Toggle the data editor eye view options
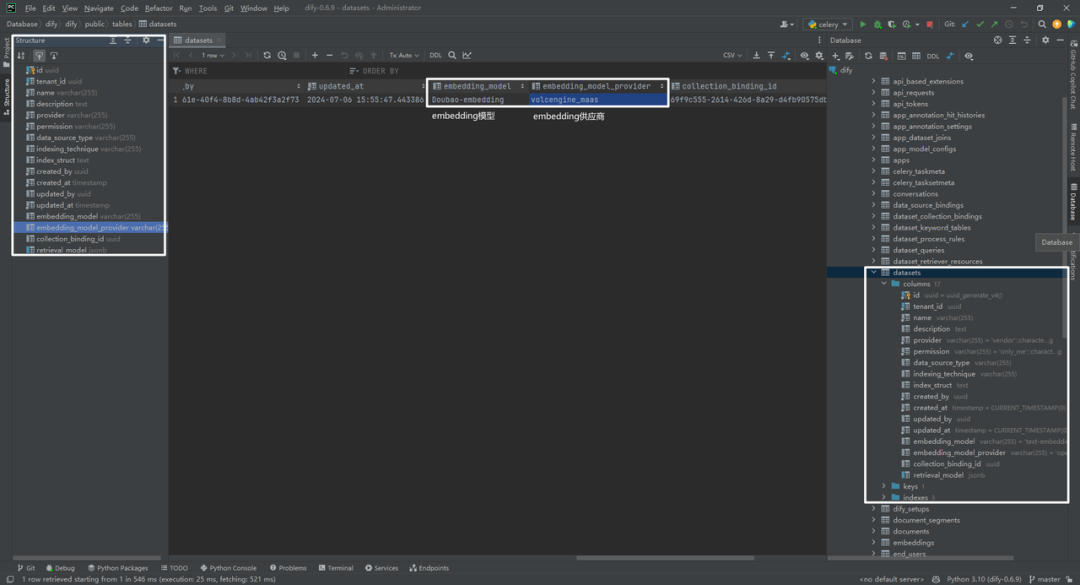Viewport: 1080px width, 585px height. click(804, 55)
